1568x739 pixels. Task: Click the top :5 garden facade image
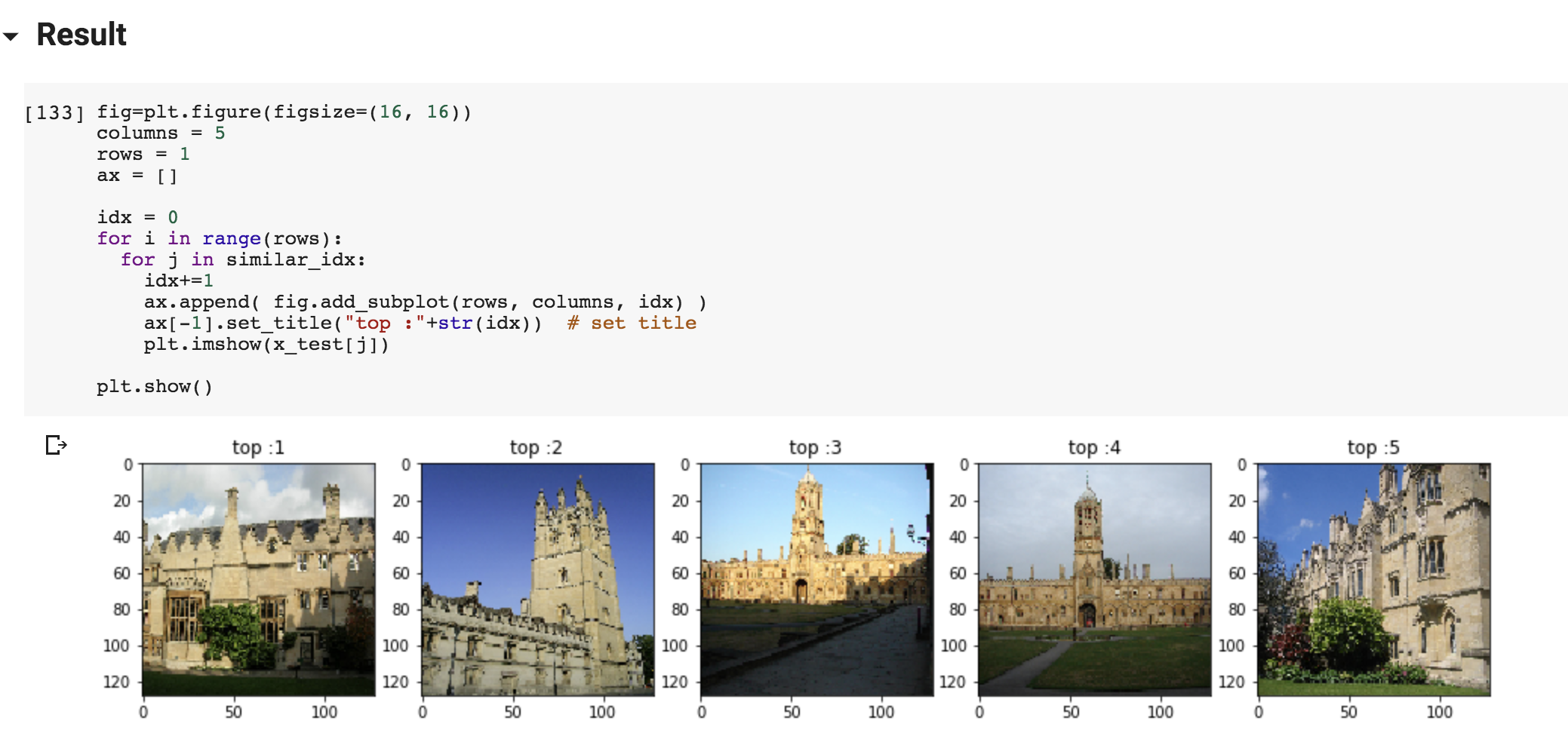[1373, 581]
